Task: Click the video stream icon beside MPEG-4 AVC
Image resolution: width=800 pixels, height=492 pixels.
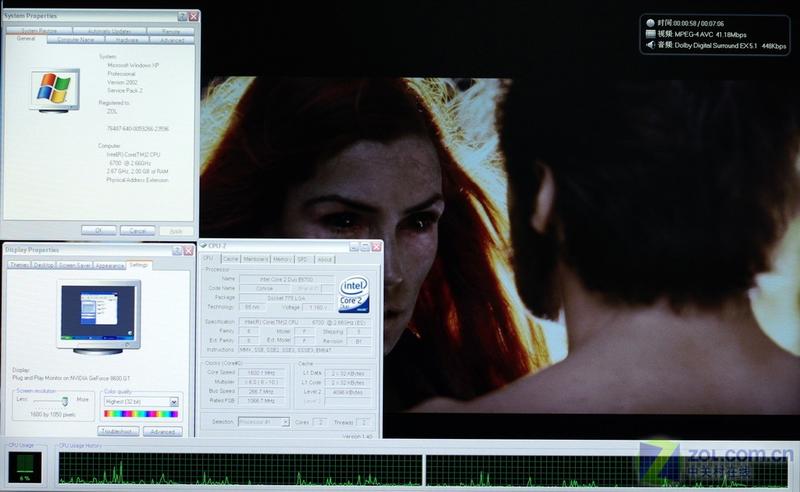Action: tap(650, 34)
